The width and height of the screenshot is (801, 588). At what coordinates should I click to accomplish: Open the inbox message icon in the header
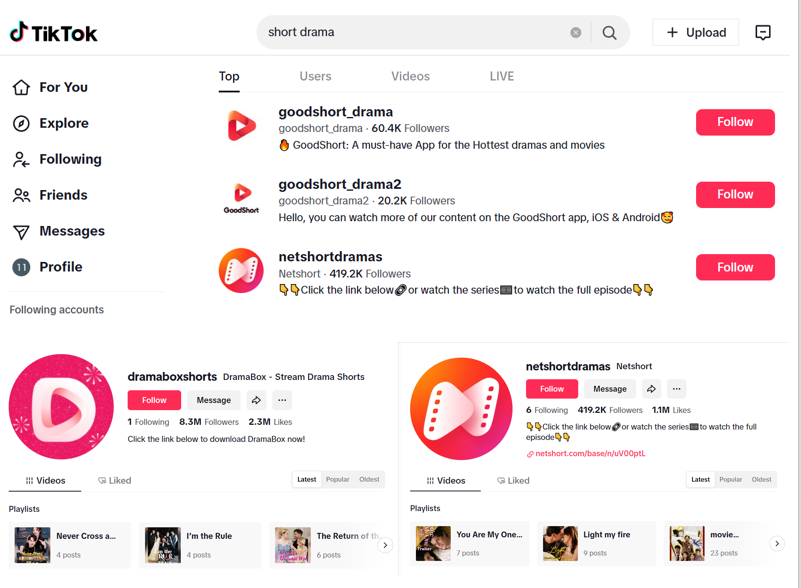point(763,32)
